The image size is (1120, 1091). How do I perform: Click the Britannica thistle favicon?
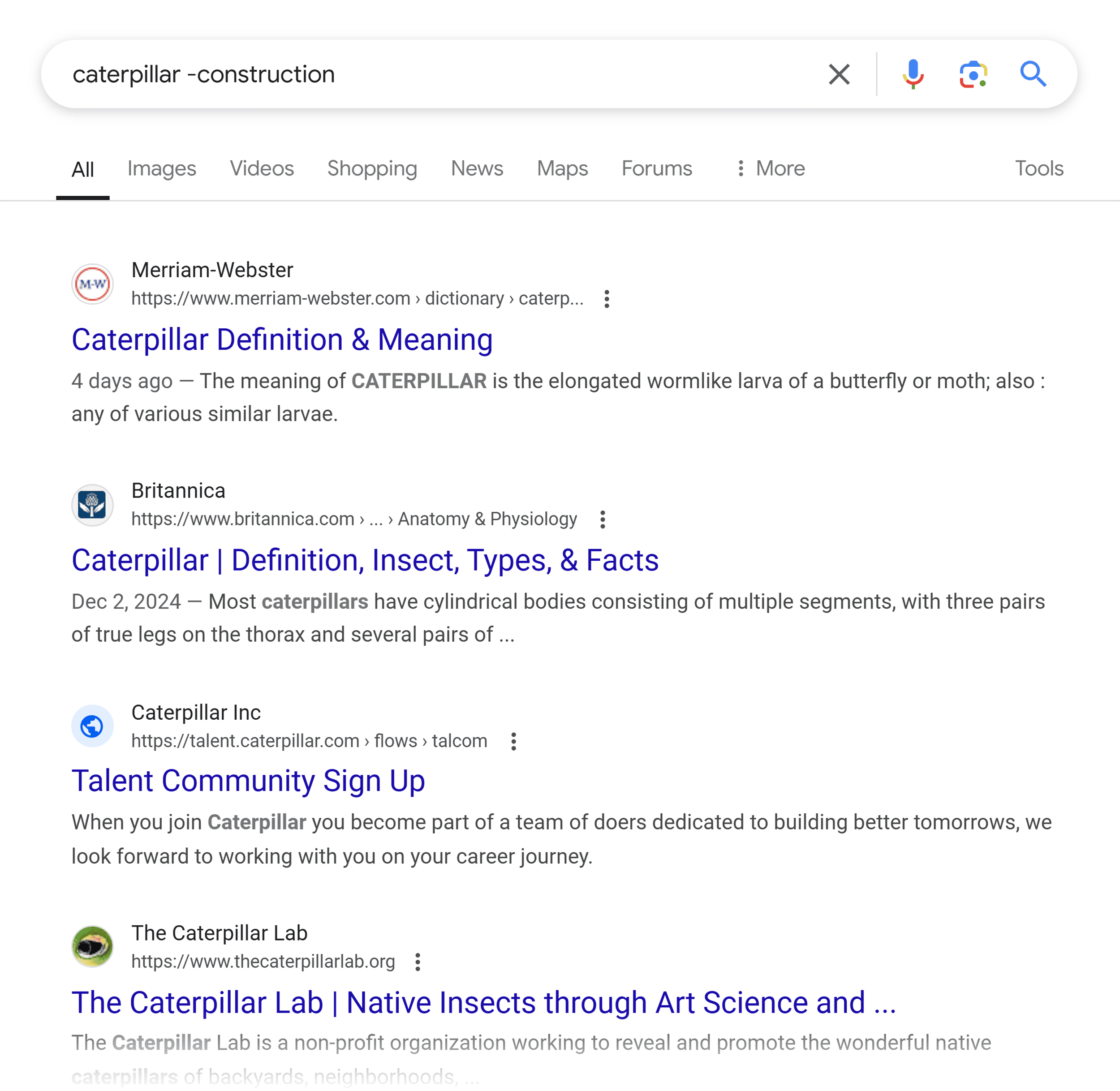coord(92,505)
